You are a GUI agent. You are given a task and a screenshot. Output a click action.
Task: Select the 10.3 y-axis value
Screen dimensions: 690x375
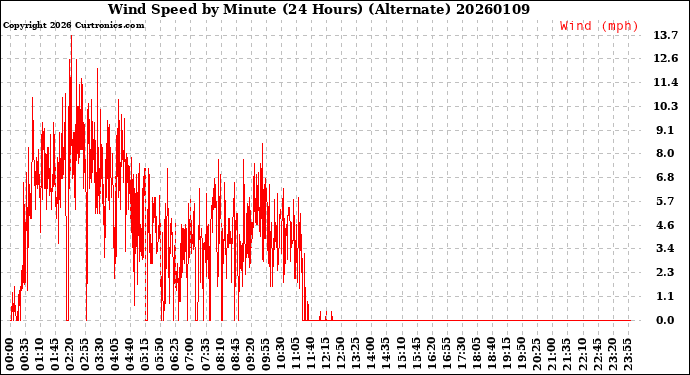point(666,106)
